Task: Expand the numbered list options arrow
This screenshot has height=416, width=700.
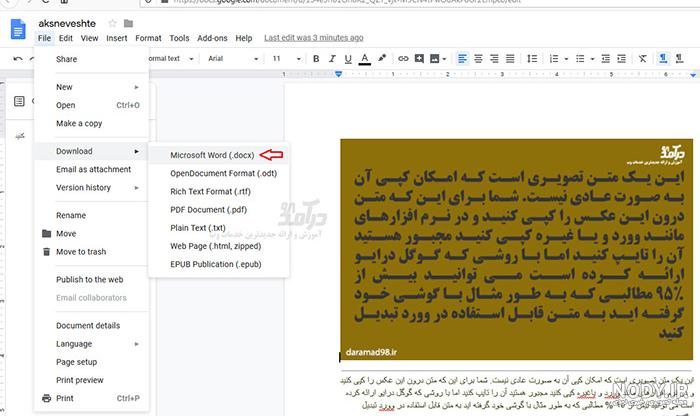Action: pos(566,59)
